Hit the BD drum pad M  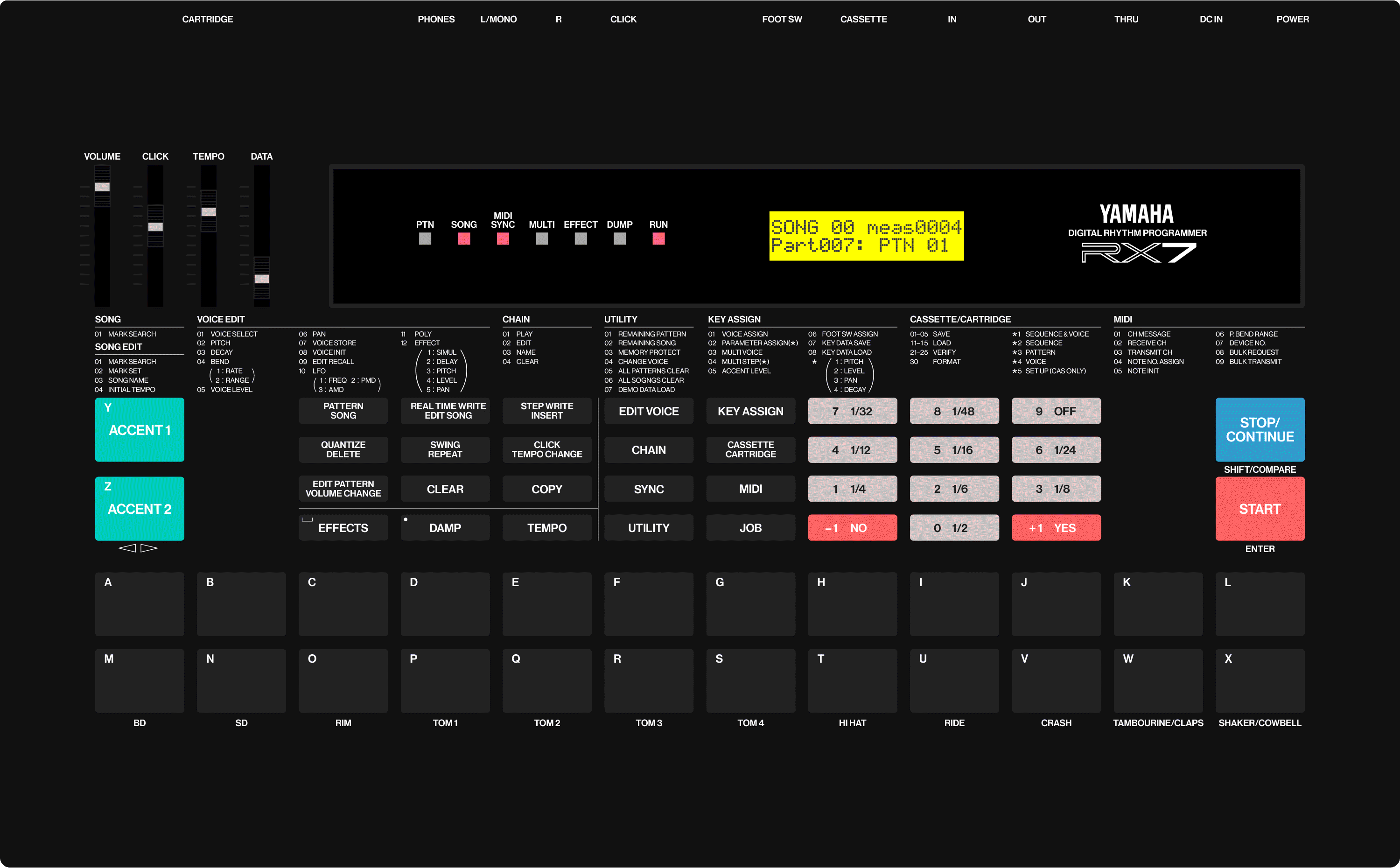coord(140,681)
